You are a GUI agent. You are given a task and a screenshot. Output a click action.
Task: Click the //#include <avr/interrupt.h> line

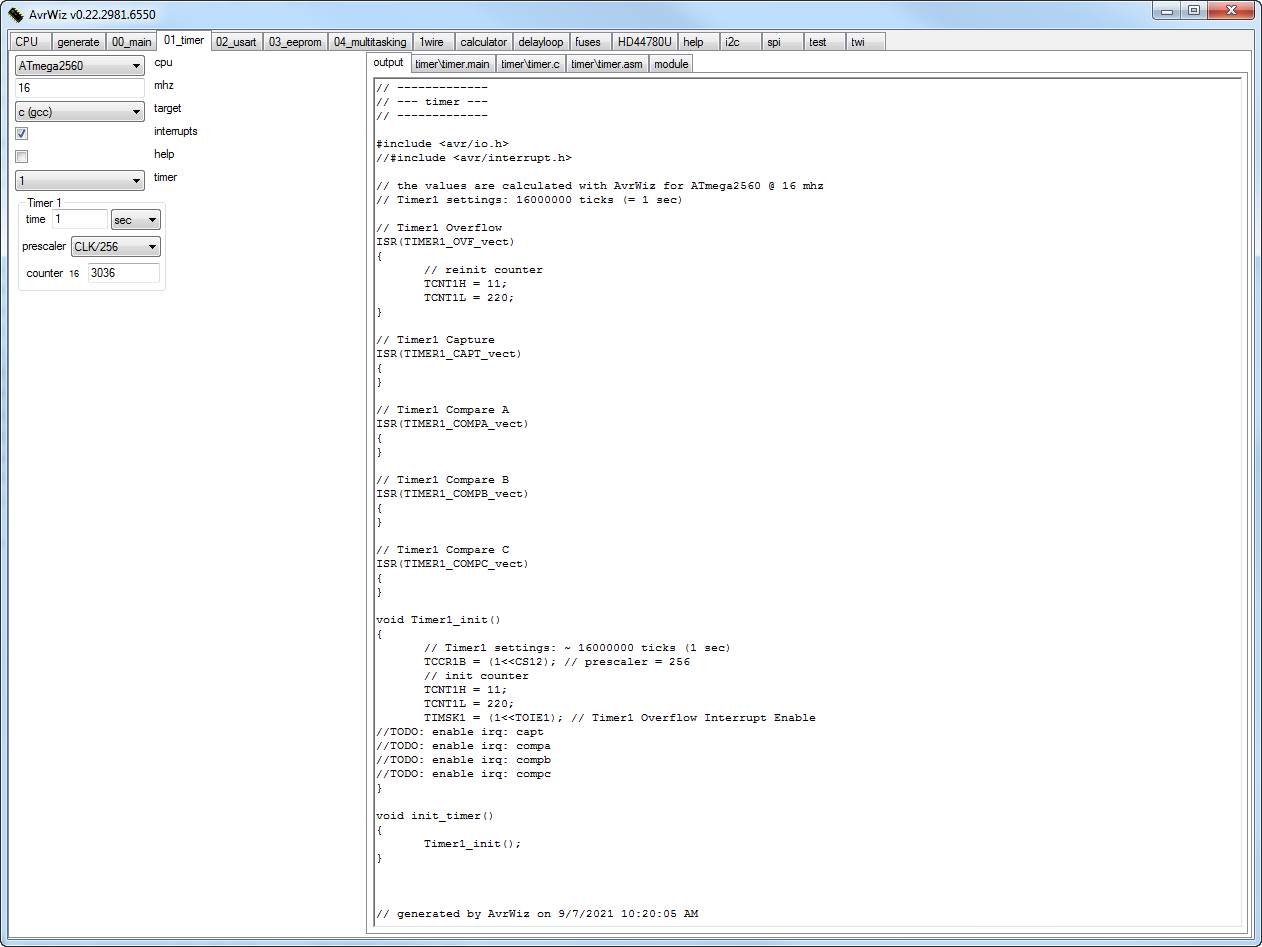coord(473,158)
